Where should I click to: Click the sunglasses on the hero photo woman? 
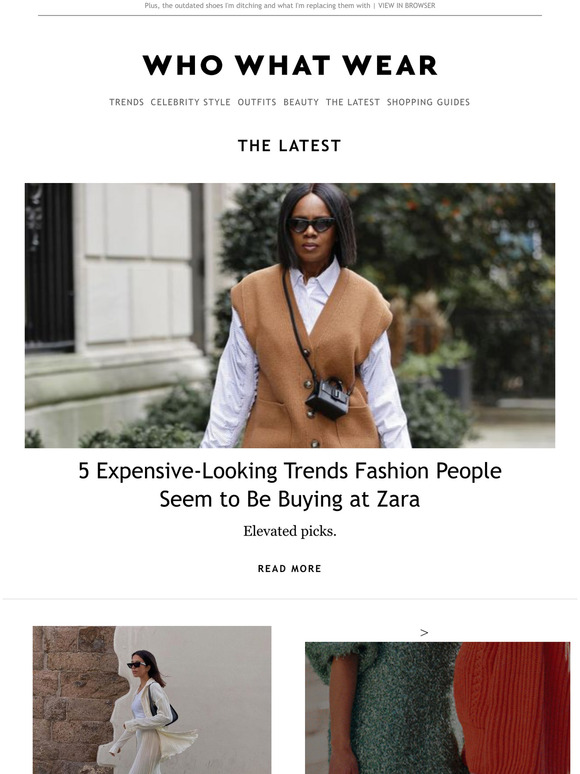tap(311, 225)
